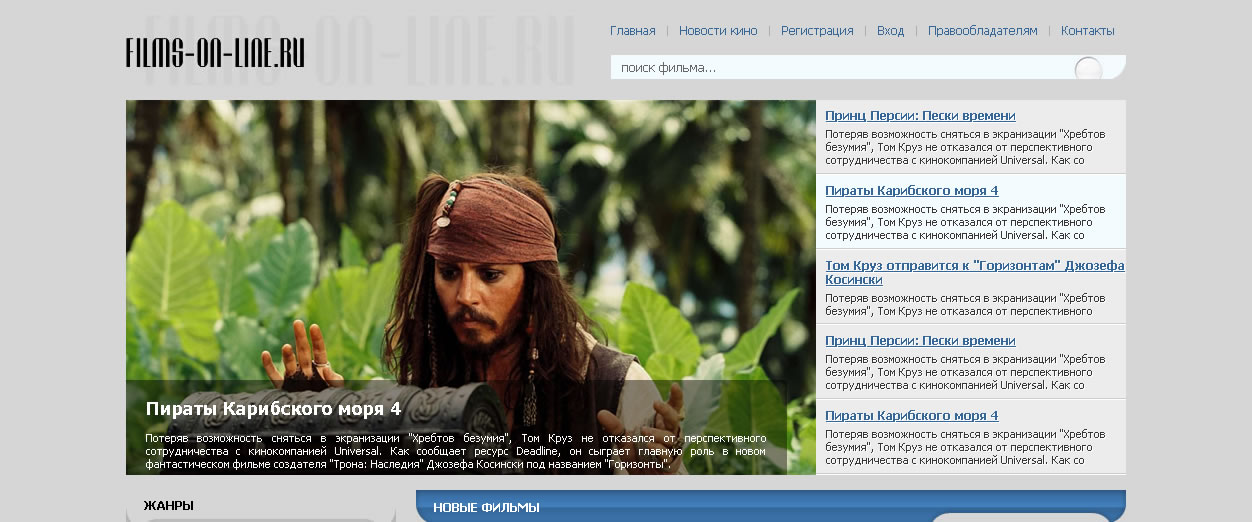The width and height of the screenshot is (1252, 522).
Task: Open the topmost Принц Персии: Пески времени news link
Action: [x=920, y=116]
